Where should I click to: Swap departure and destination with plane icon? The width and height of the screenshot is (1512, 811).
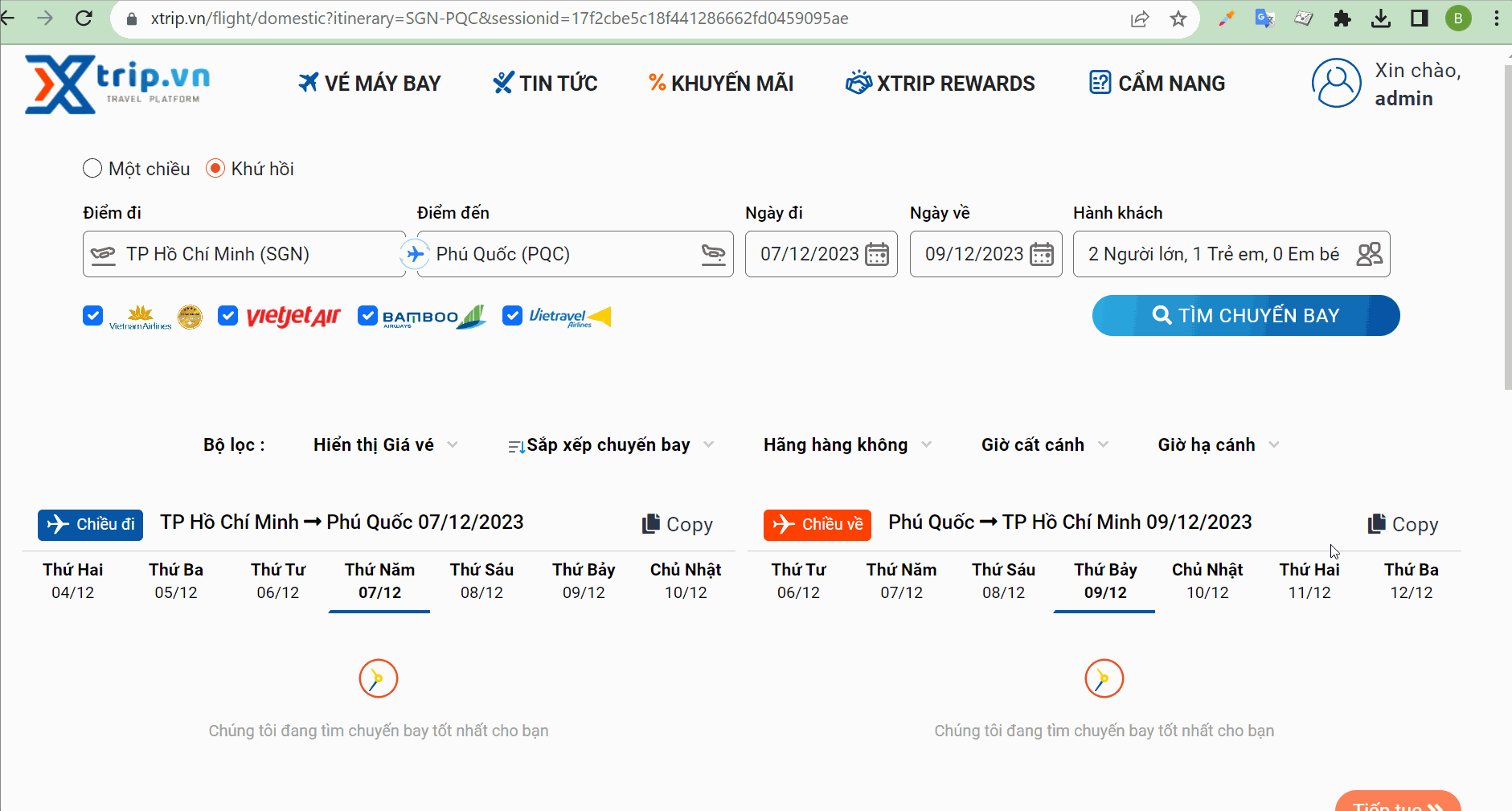tap(415, 254)
